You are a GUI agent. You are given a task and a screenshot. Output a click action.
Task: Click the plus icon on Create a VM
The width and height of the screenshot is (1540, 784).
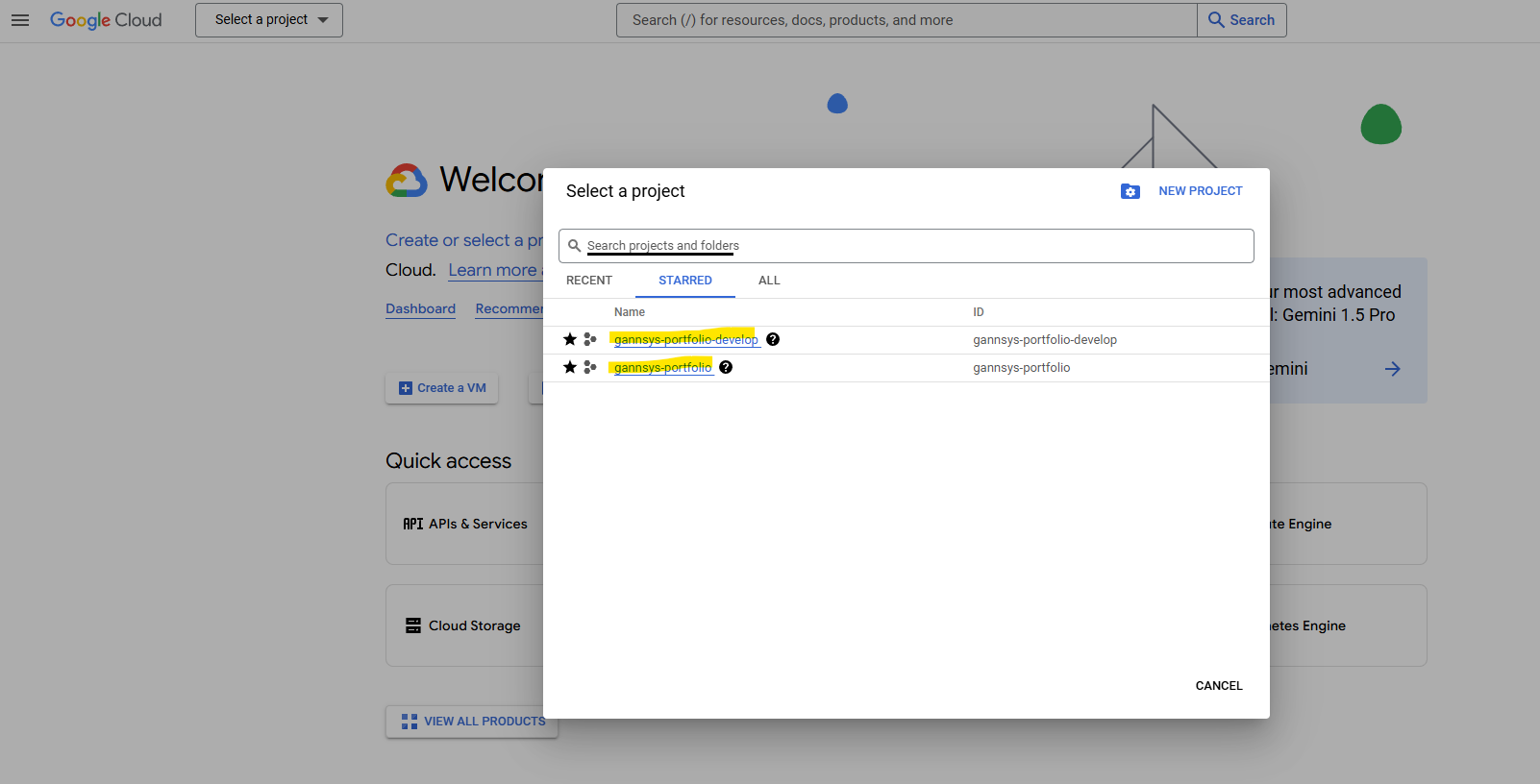[406, 388]
